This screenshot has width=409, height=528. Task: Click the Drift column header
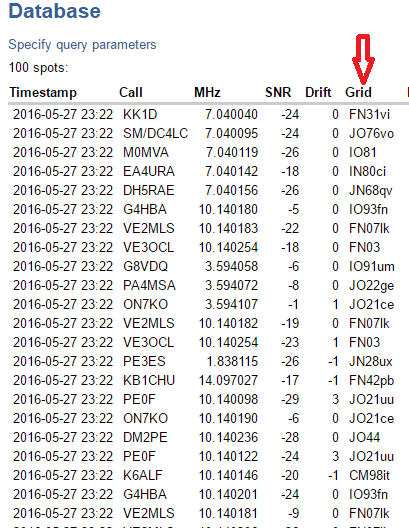click(x=318, y=92)
